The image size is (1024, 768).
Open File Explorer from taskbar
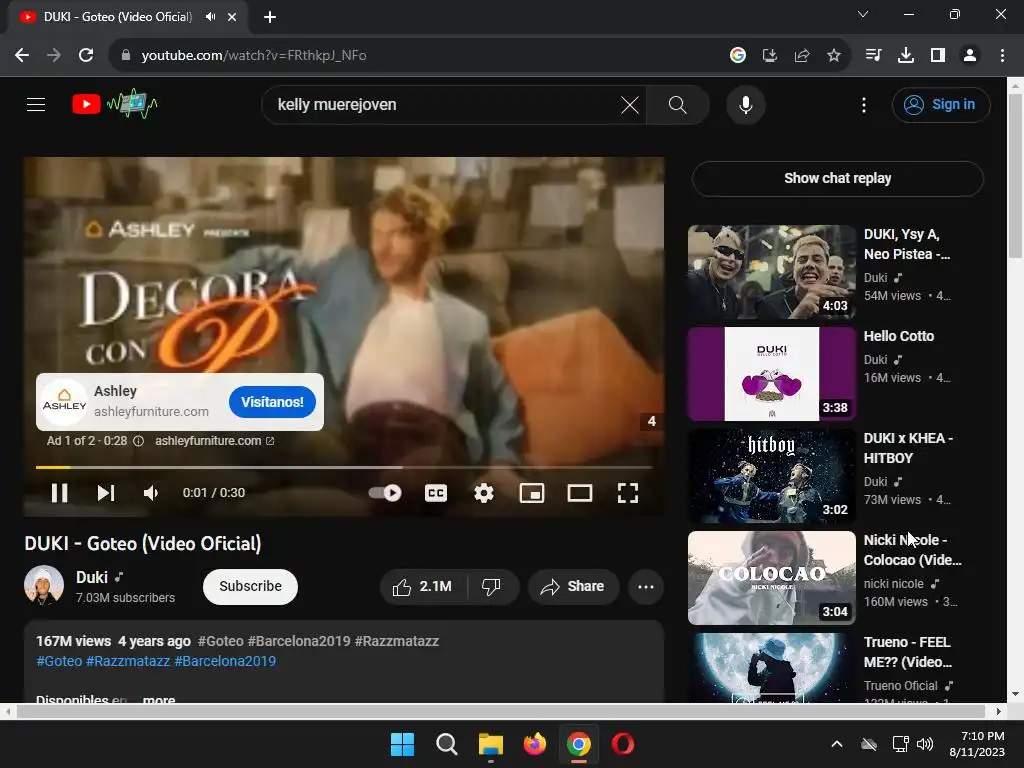(x=490, y=744)
